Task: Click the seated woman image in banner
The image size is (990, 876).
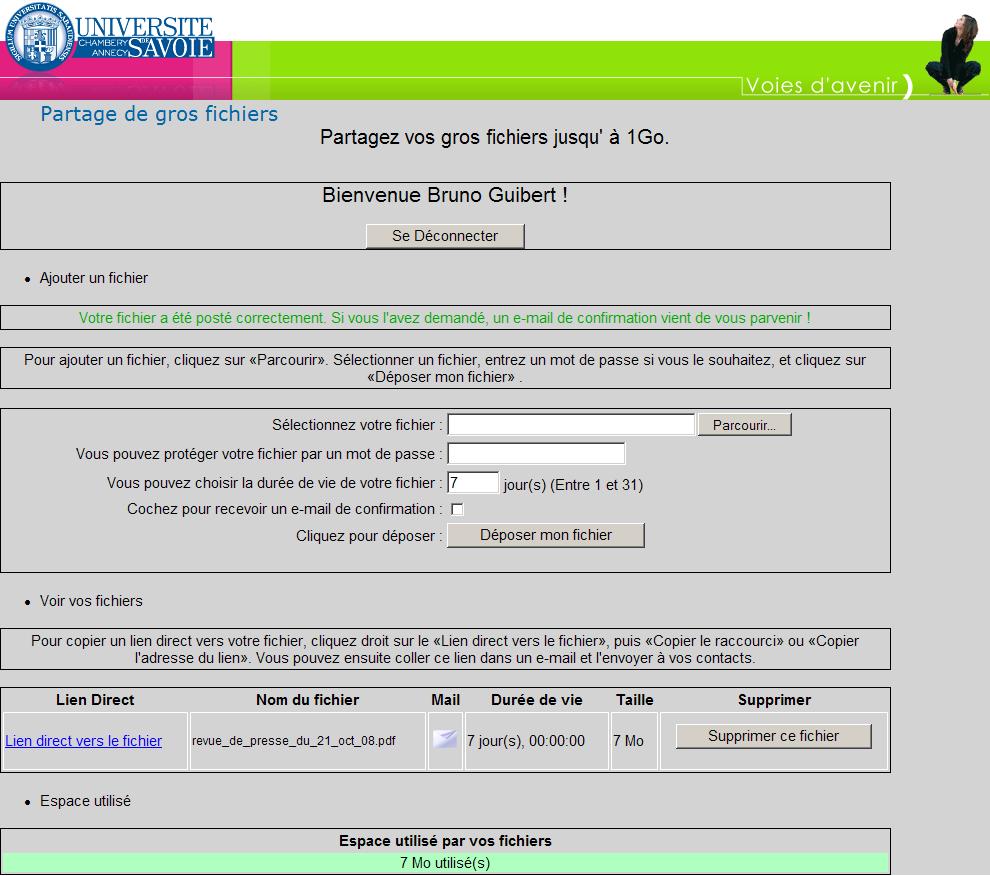Action: (955, 55)
